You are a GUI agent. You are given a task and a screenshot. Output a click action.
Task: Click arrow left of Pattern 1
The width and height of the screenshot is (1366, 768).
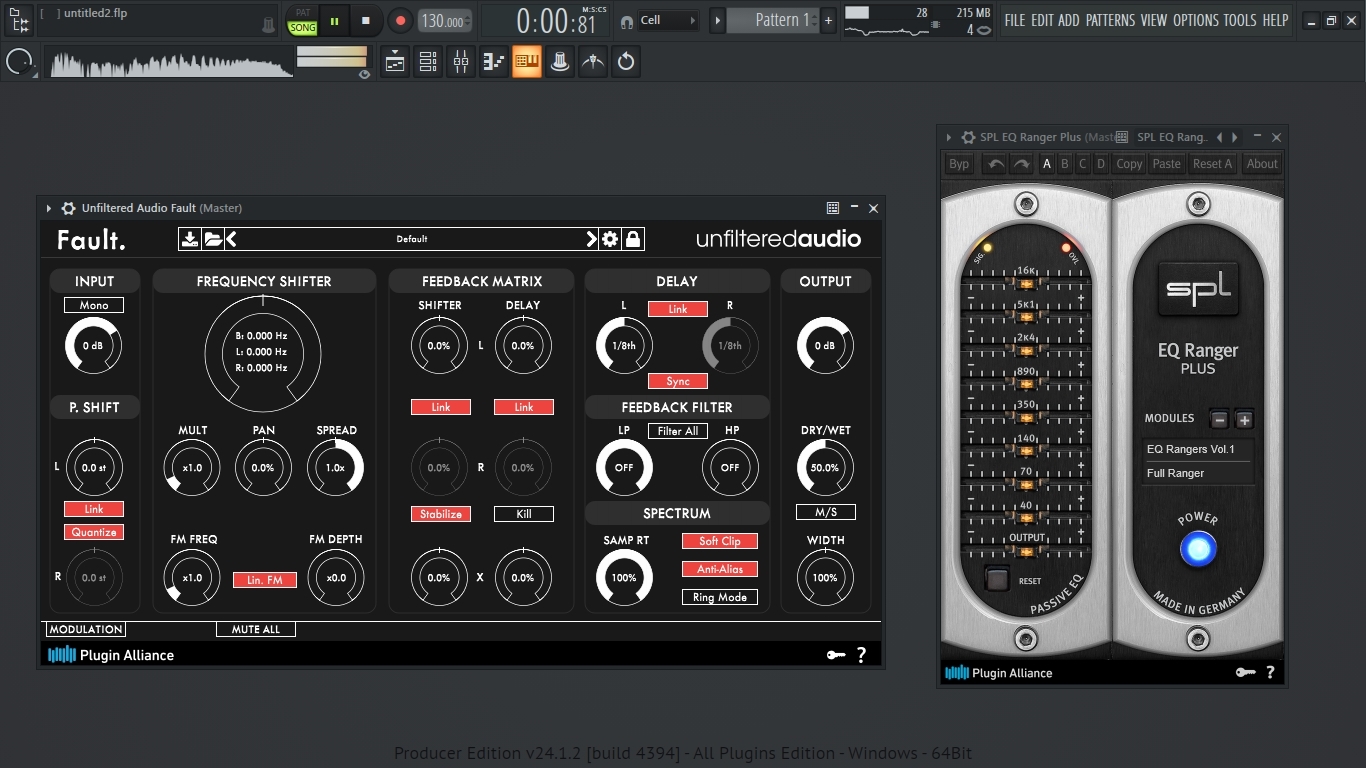tap(717, 20)
